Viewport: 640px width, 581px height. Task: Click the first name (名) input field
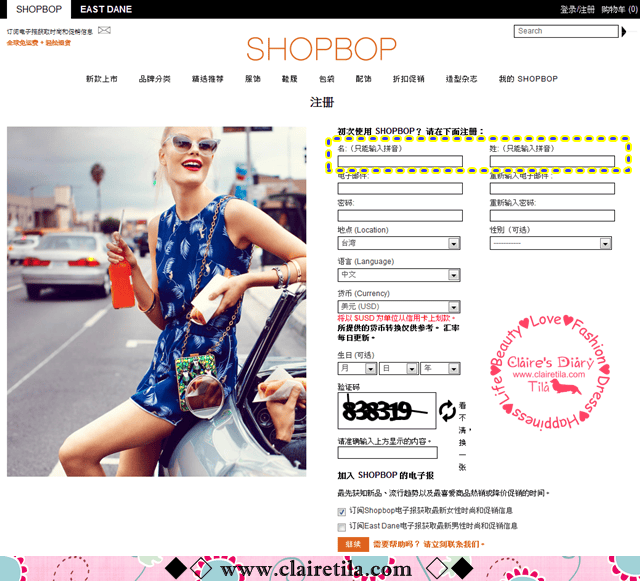click(x=400, y=161)
